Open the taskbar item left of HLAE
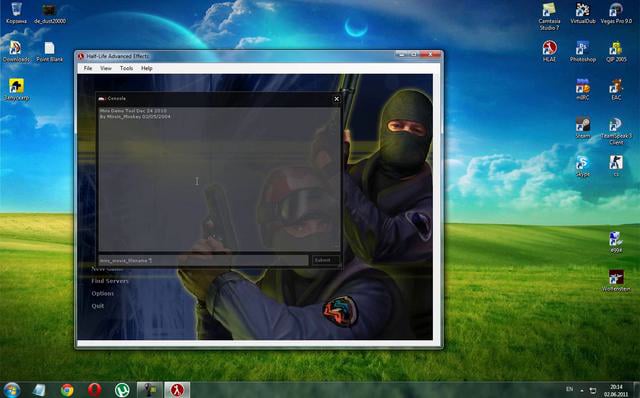The height and width of the screenshot is (398, 640). [x=149, y=390]
